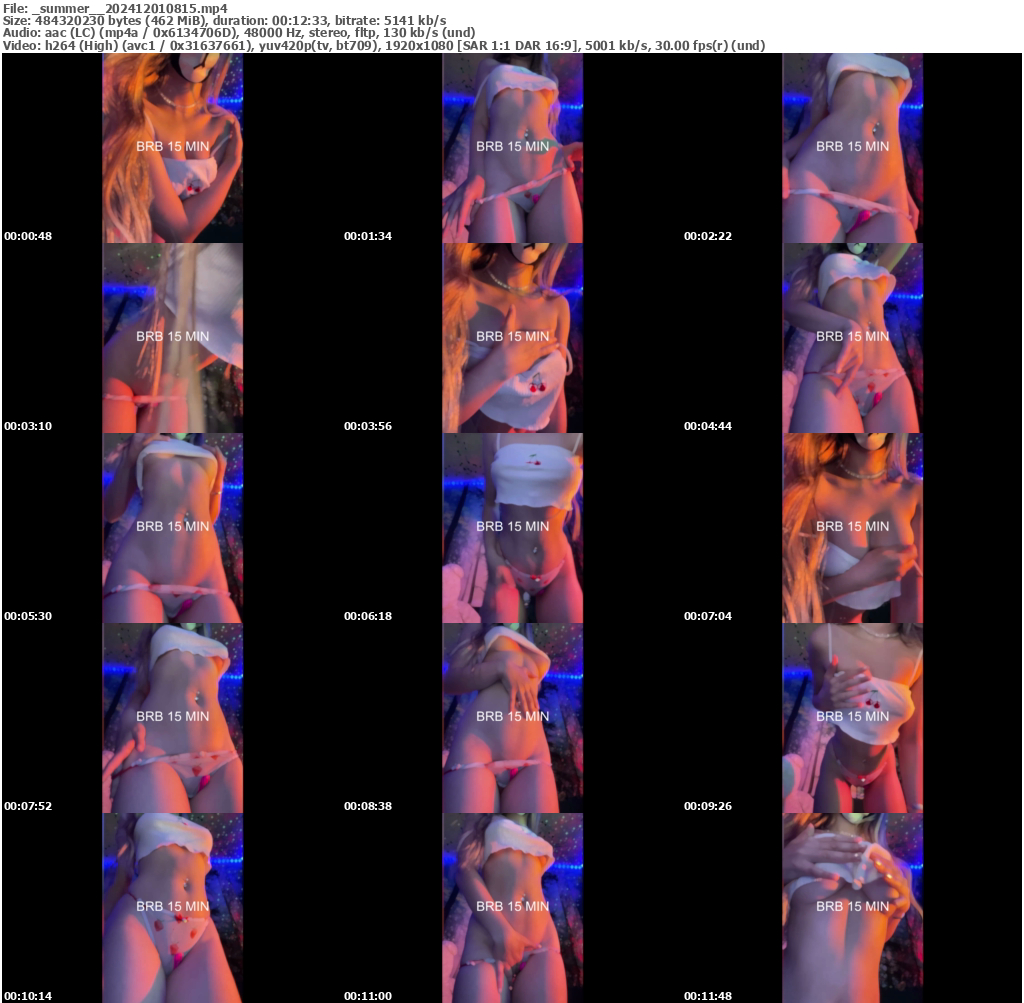Open the thumbnail at timestamp 00:04:44
1024x1003 pixels.
851,336
